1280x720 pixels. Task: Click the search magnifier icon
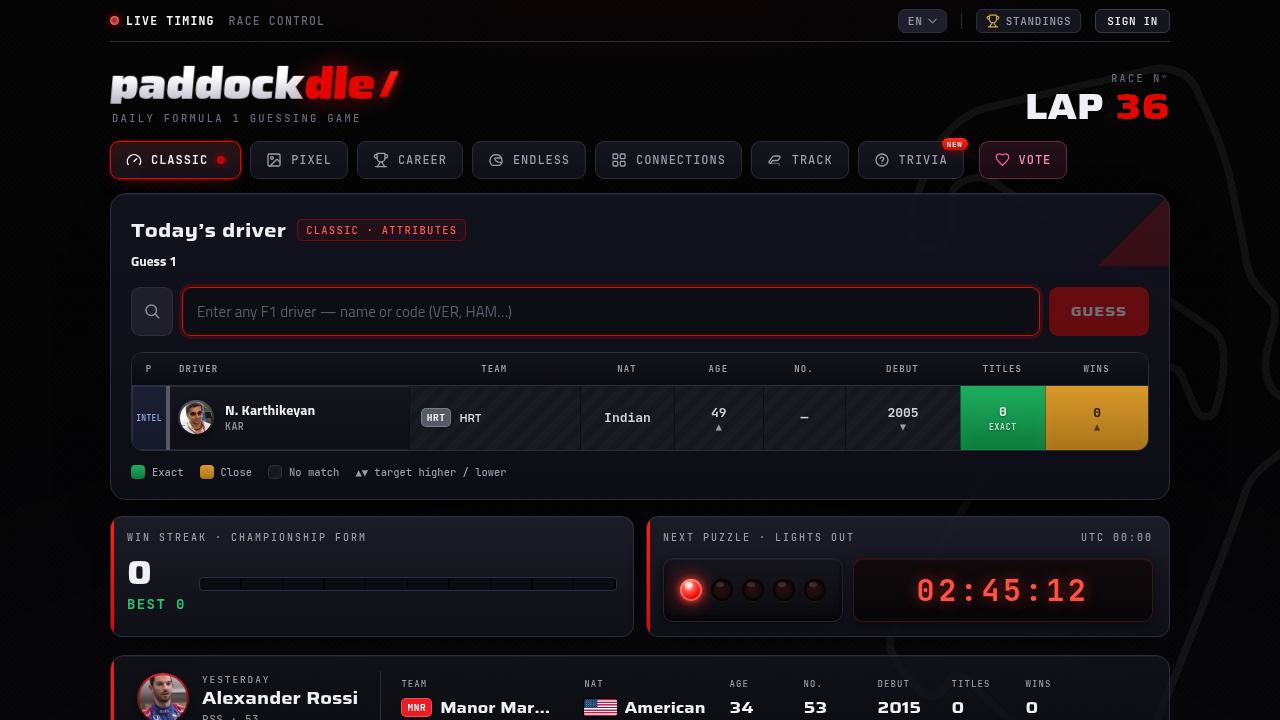(152, 312)
